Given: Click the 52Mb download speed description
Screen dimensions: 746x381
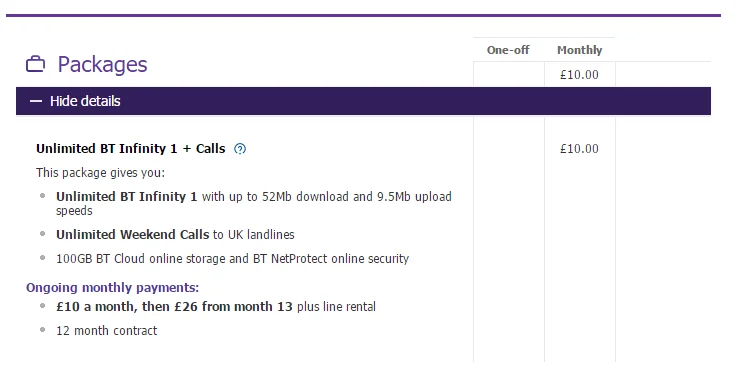Looking at the screenshot, I should (254, 204).
